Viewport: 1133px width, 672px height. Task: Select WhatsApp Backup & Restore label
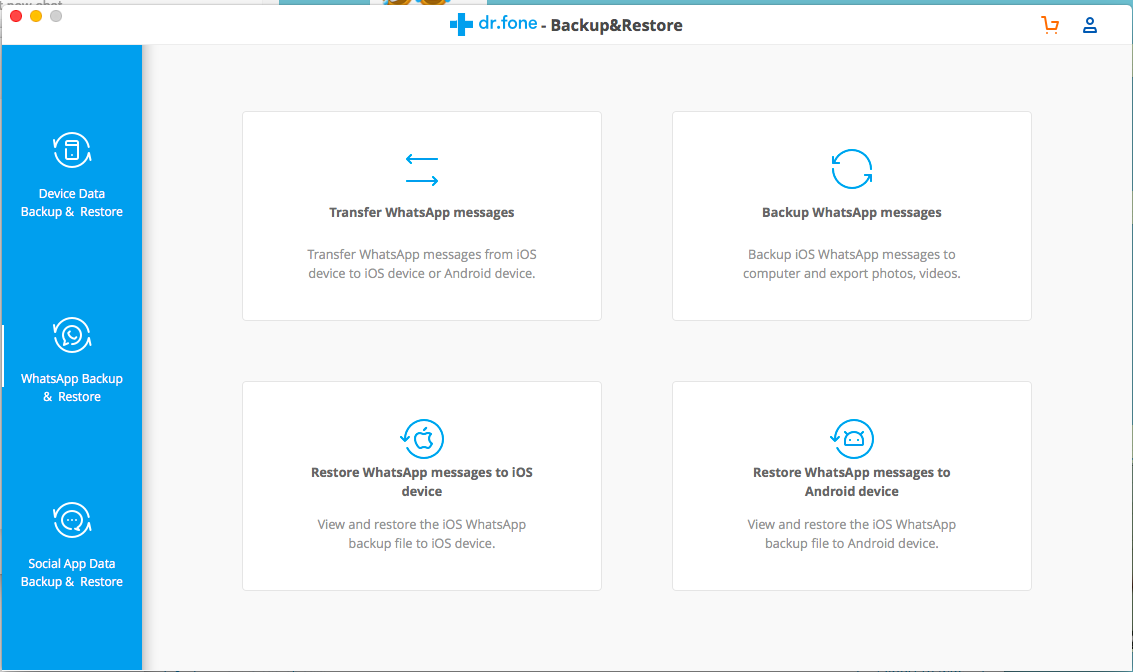tap(72, 388)
